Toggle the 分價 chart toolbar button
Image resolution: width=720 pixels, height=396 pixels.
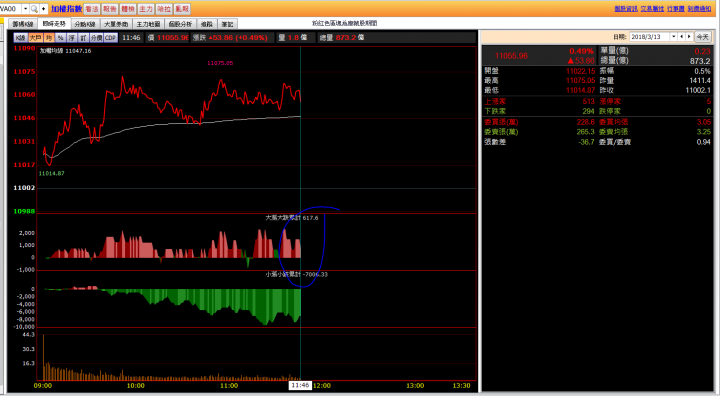(96, 38)
